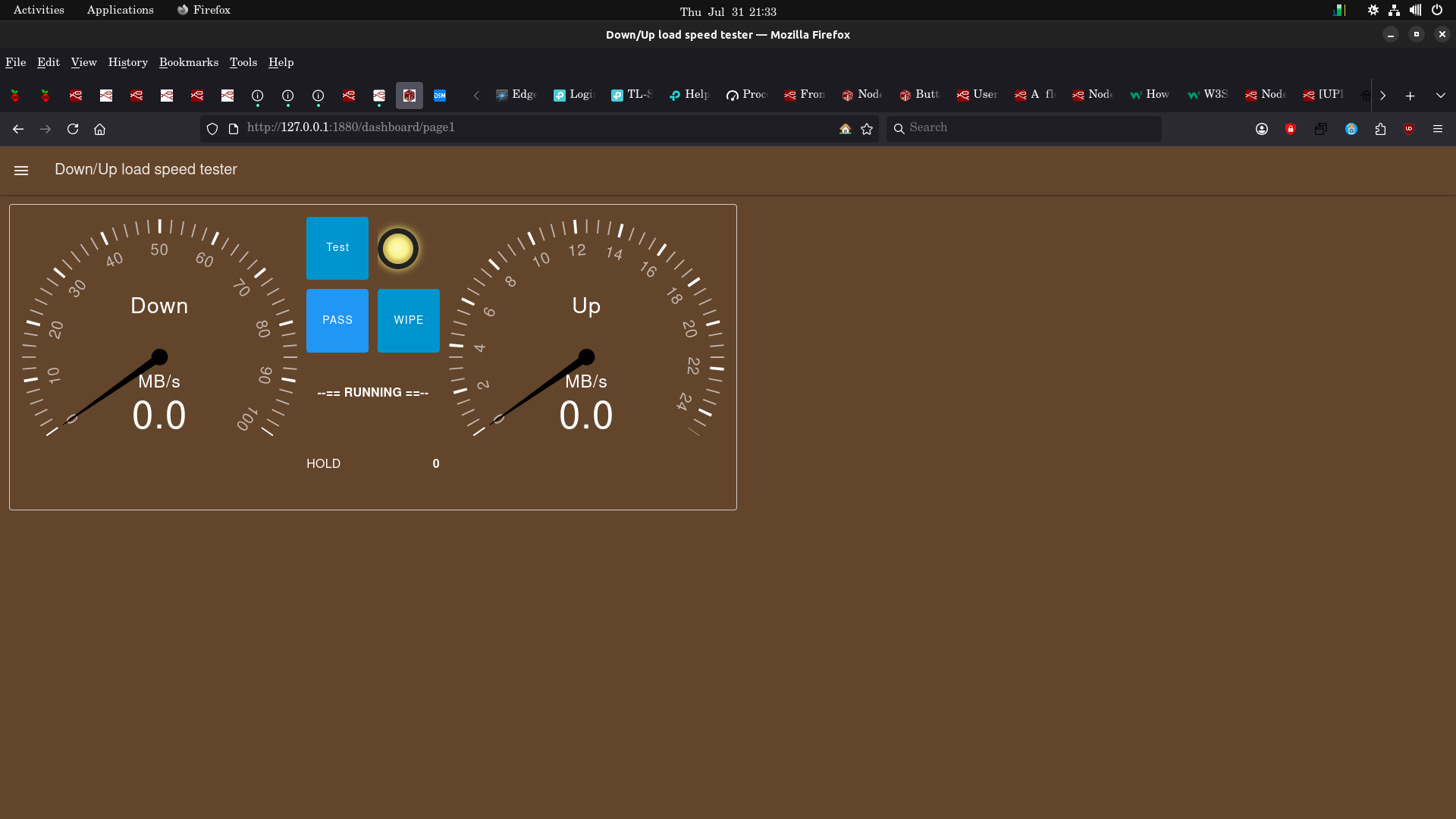Open the Firefox application menu

pos(1438,129)
